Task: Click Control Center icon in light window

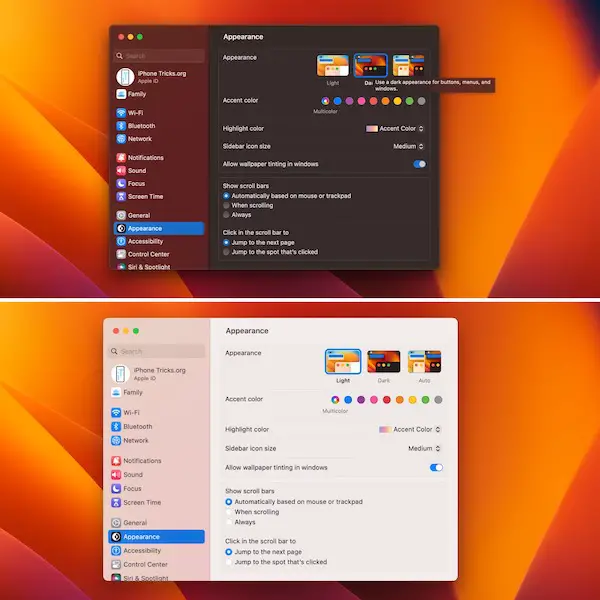Action: tap(116, 564)
